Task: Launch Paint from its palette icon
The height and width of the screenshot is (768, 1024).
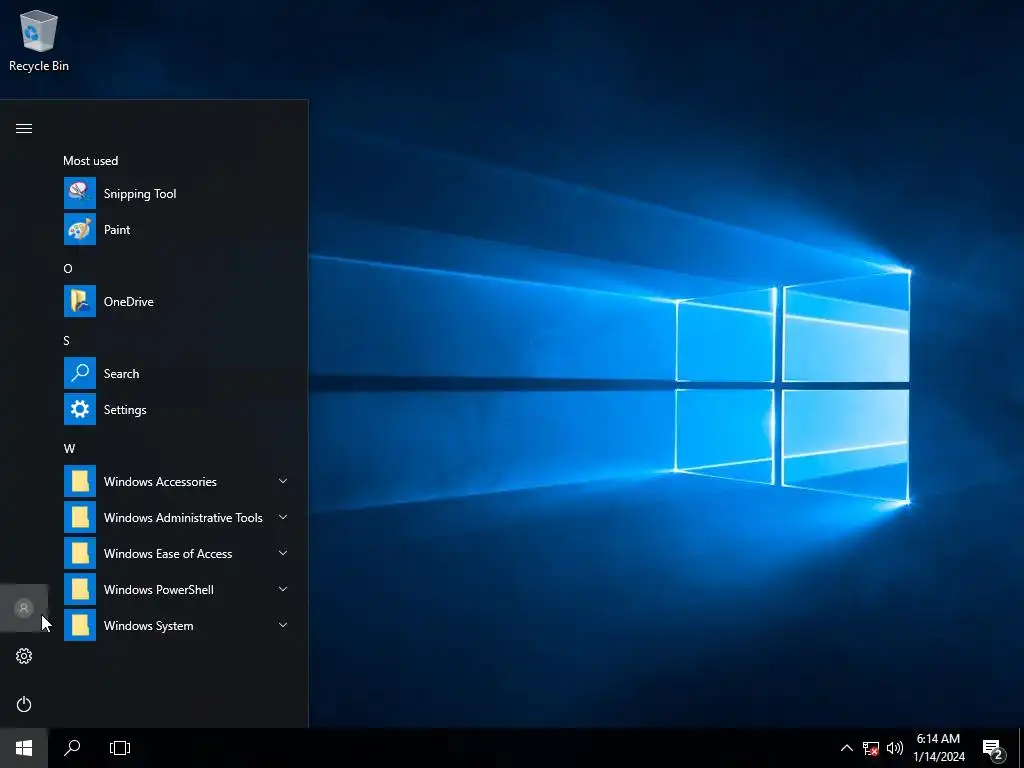Action: tap(80, 229)
